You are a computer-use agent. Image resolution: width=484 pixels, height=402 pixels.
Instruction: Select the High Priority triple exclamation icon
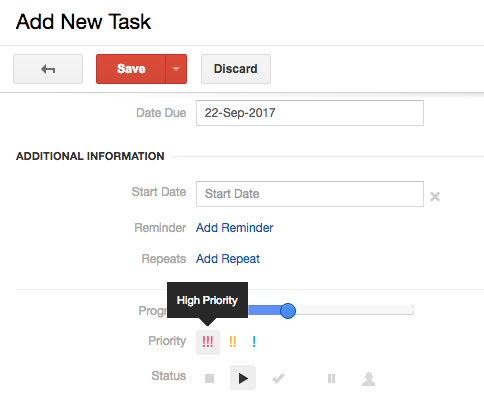click(x=208, y=342)
